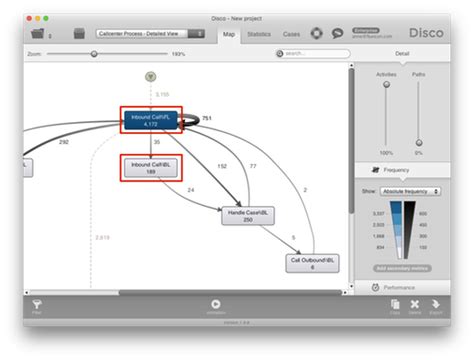Open the Detail panel tab
Viewport: 474px width, 360px height.
[402, 54]
